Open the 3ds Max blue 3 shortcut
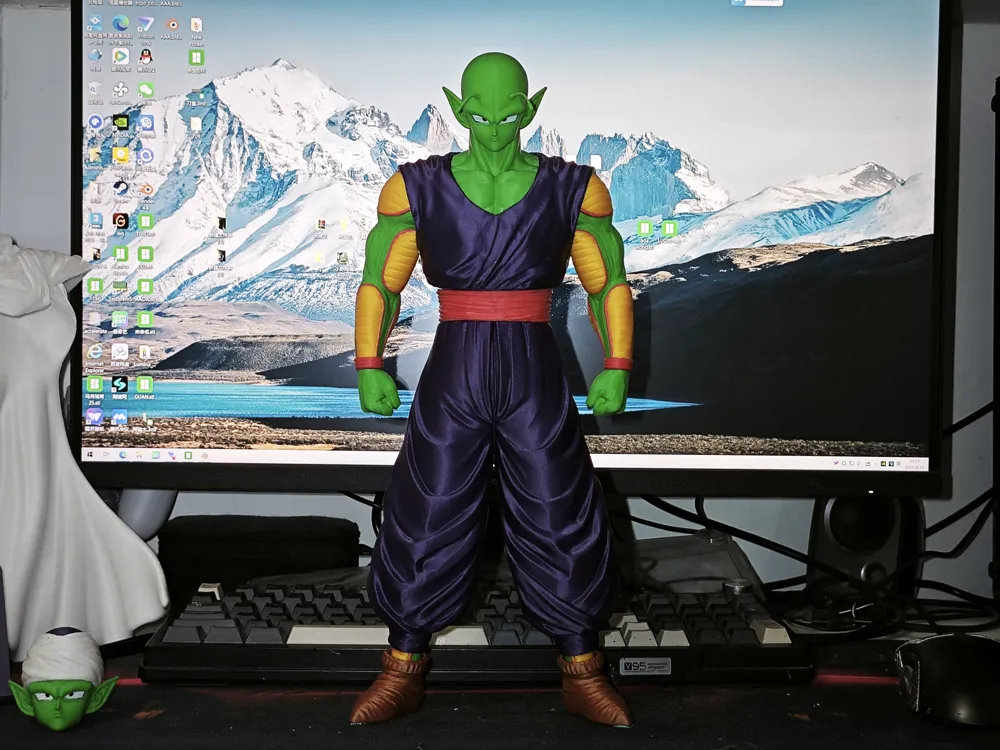Image resolution: width=1000 pixels, height=750 pixels. point(95,221)
